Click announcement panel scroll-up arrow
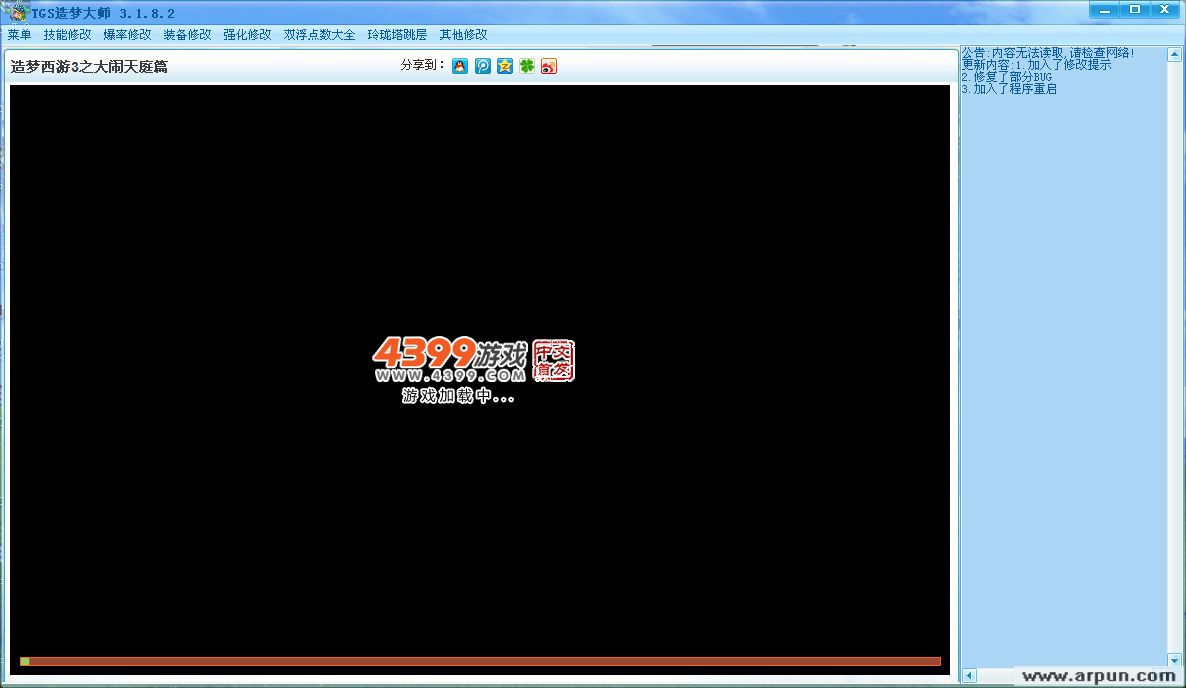 (1174, 54)
